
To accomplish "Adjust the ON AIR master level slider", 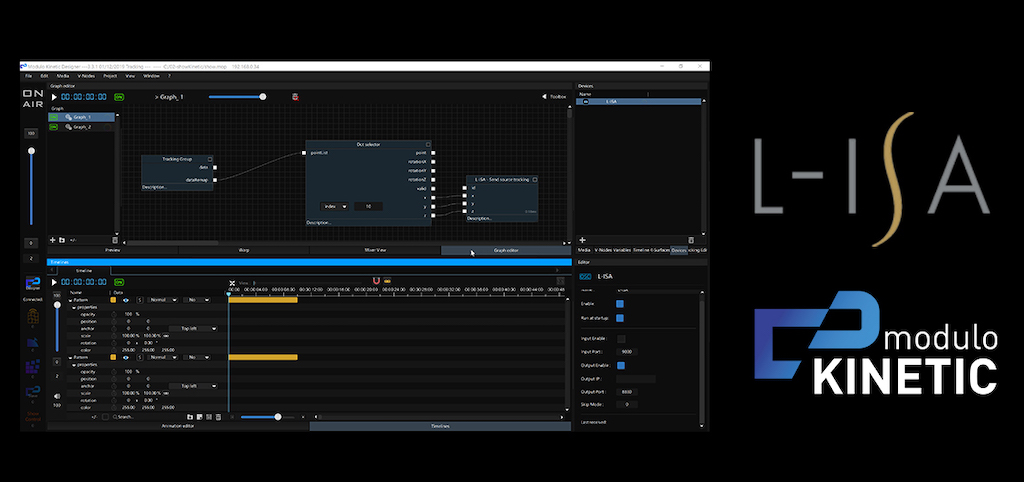I will tap(31, 151).
